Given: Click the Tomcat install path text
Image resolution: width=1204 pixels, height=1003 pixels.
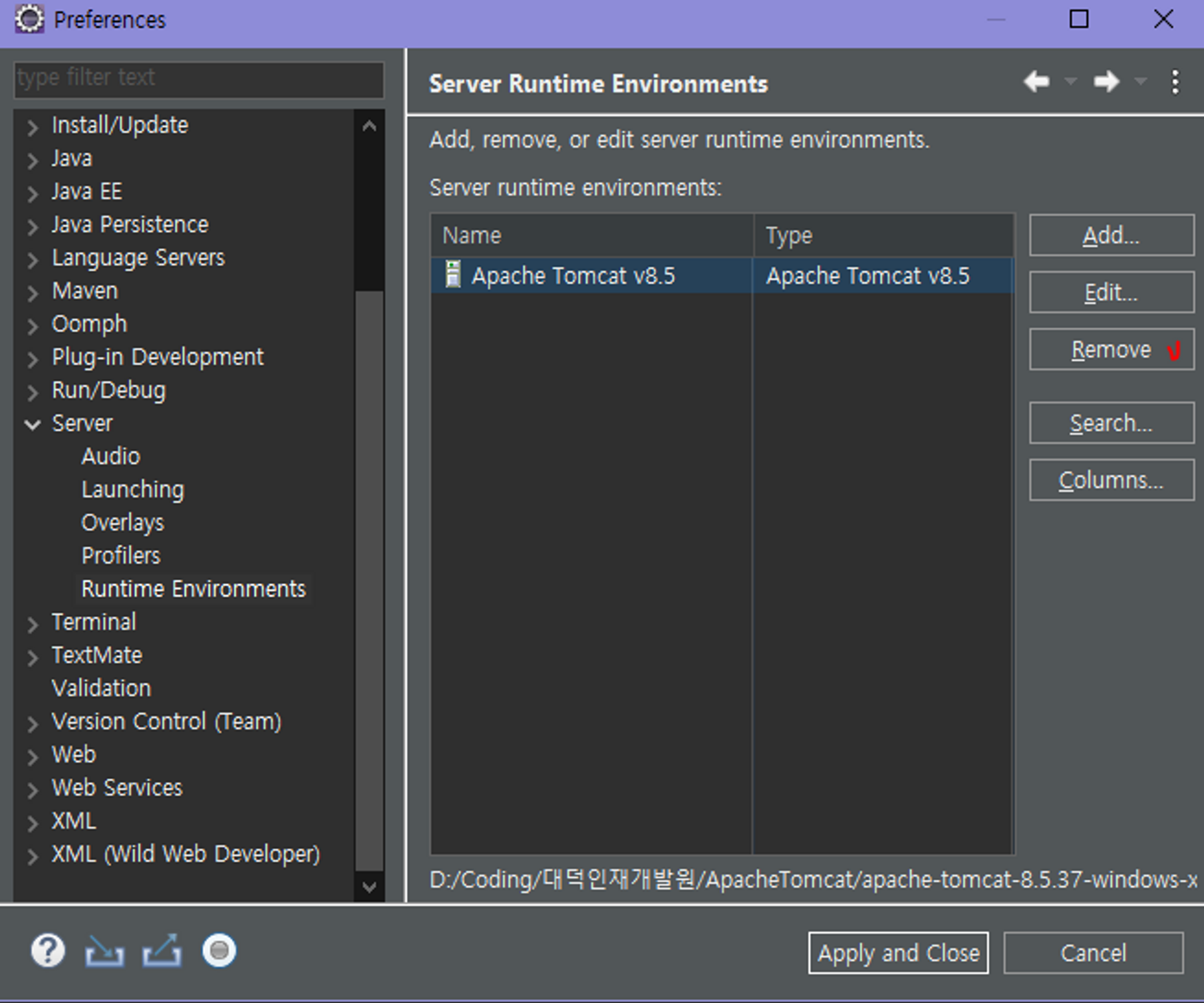Looking at the screenshot, I should coord(813,879).
